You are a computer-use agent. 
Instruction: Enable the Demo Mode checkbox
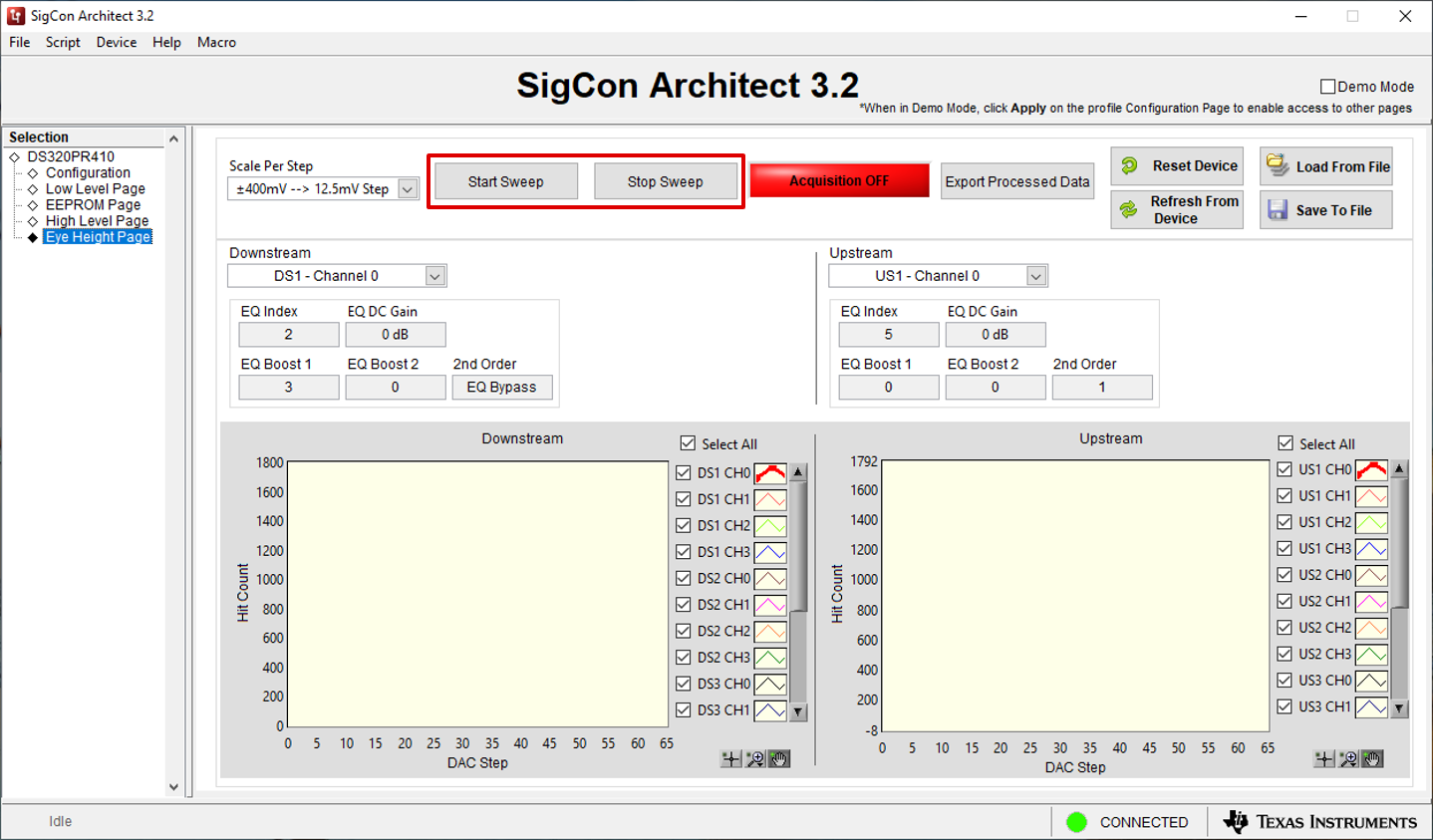point(1327,87)
